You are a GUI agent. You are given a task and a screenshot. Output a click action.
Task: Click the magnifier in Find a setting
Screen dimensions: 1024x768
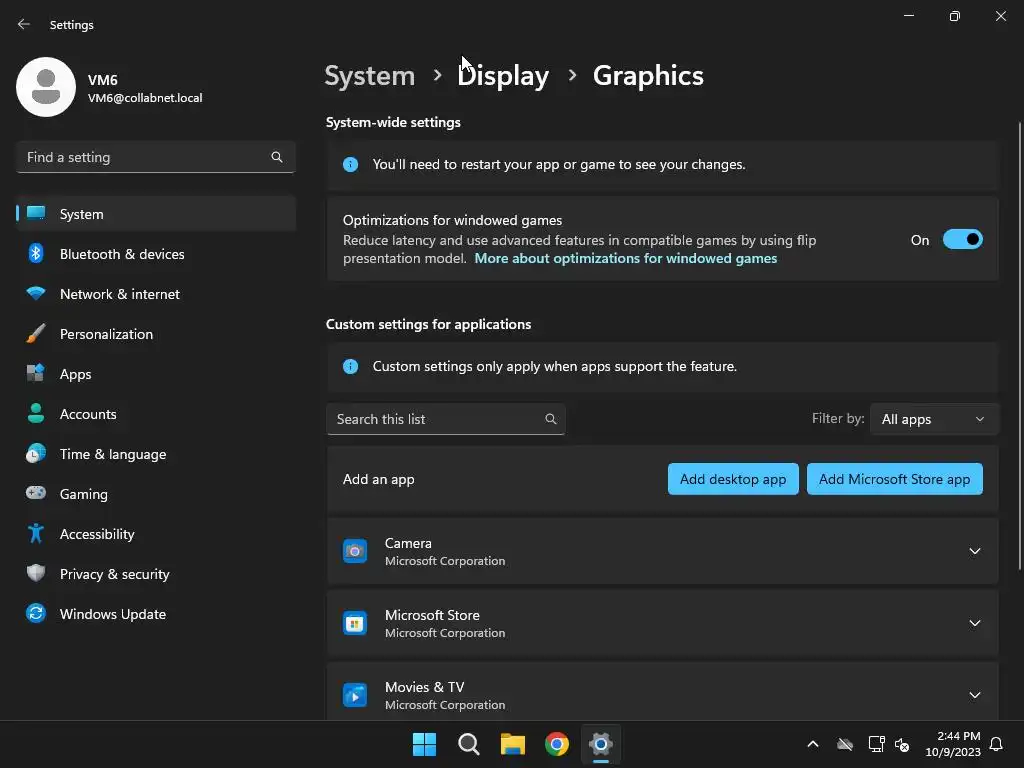click(x=277, y=157)
